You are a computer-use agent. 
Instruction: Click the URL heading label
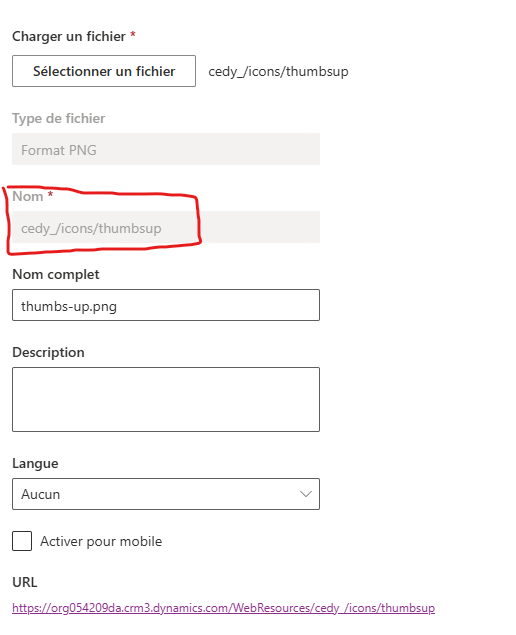point(25,582)
